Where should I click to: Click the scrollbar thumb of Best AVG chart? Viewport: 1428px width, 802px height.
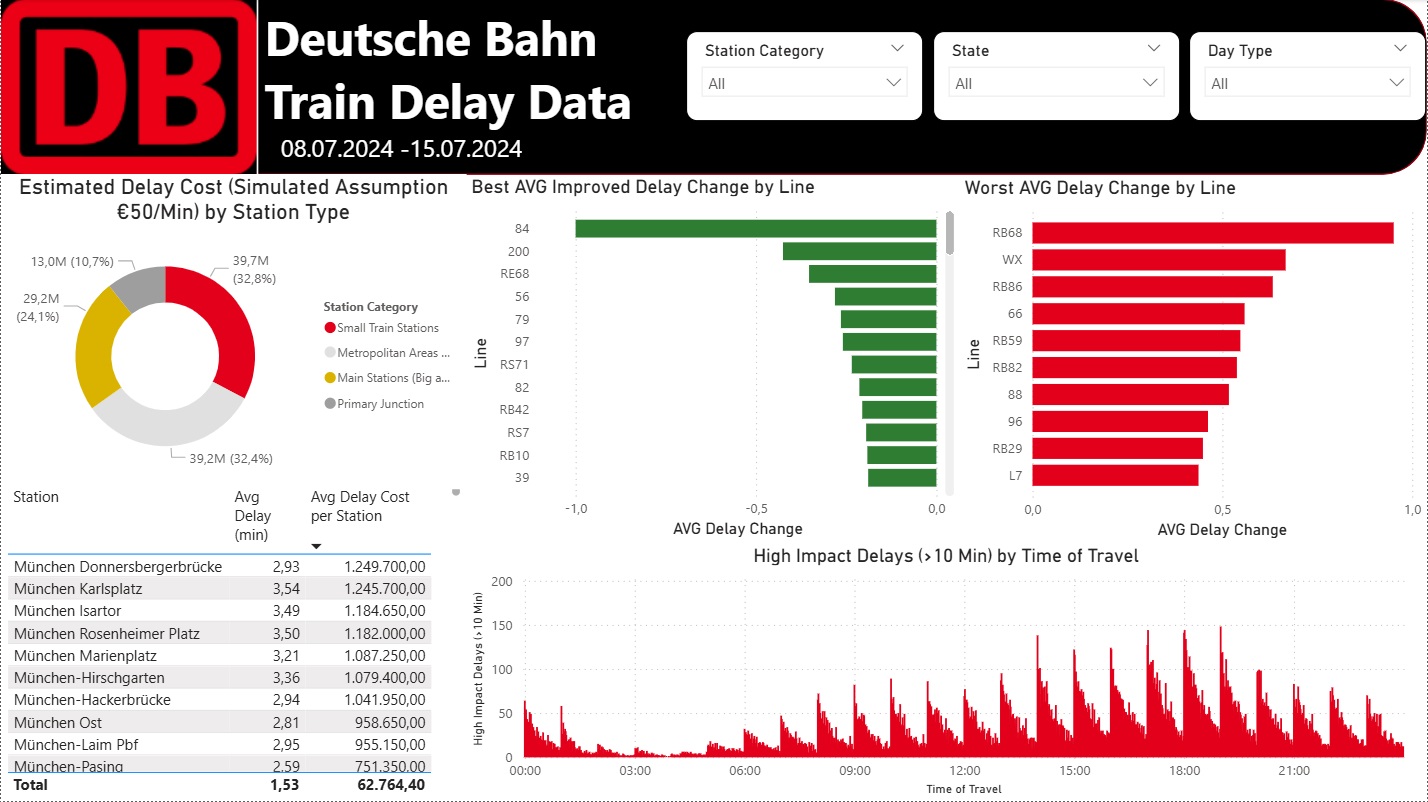click(x=950, y=232)
